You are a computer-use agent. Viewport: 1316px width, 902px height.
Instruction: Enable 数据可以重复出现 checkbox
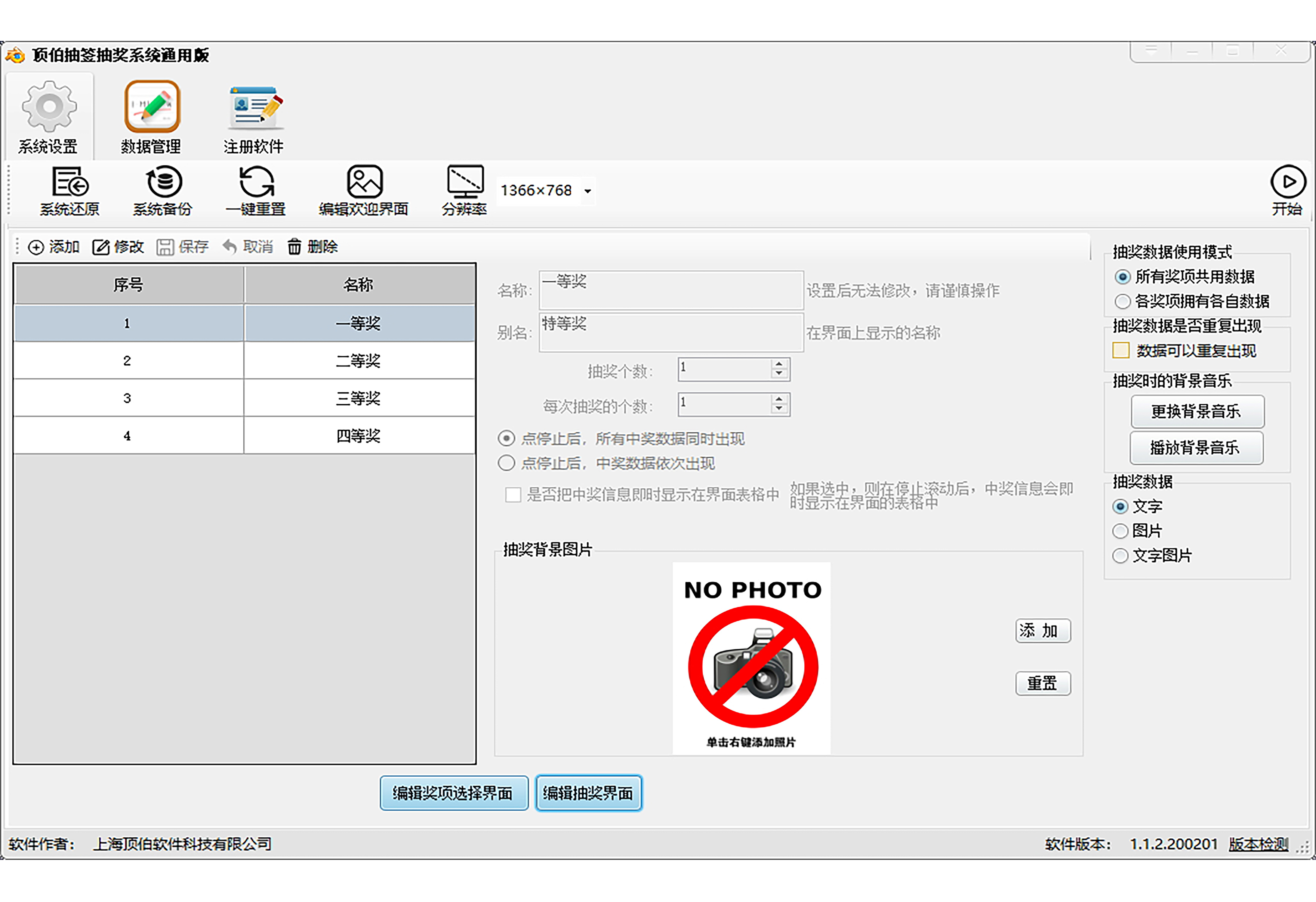1121,351
